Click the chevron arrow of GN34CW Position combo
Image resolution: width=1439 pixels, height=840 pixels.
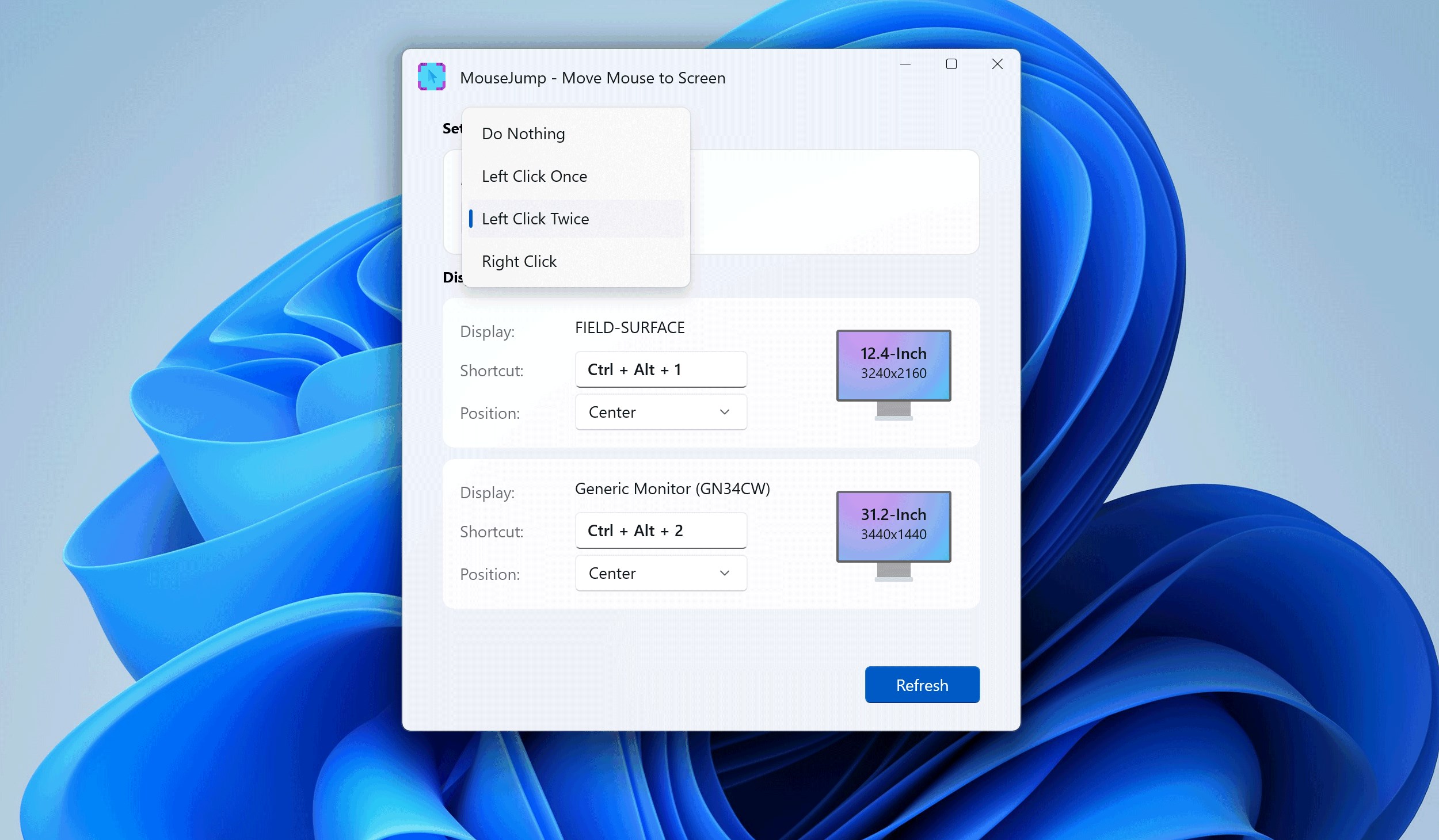[724, 573]
